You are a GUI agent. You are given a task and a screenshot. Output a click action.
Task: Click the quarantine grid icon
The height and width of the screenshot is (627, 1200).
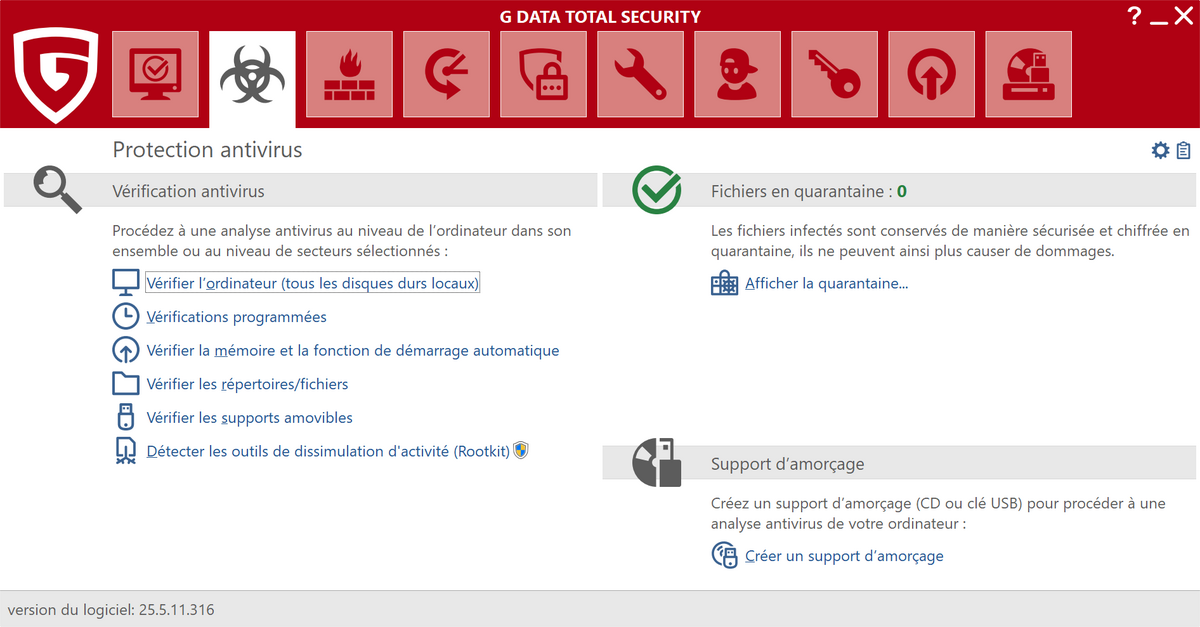(x=724, y=283)
